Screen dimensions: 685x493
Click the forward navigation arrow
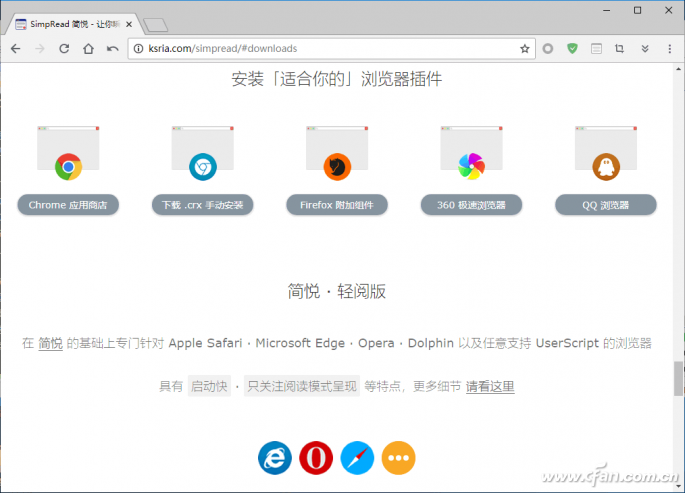(x=40, y=48)
